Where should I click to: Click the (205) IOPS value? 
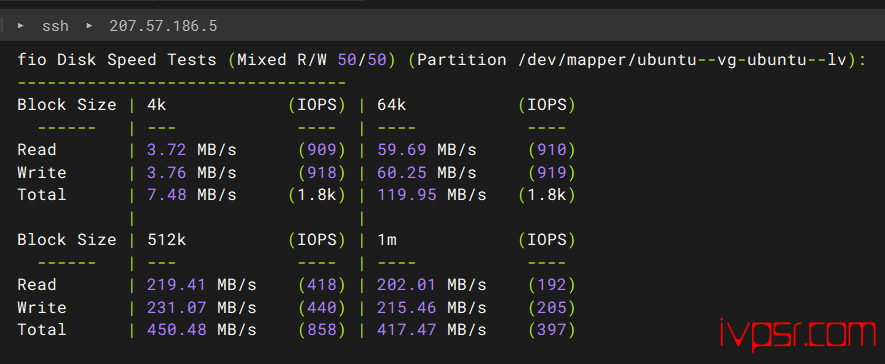pos(552,308)
